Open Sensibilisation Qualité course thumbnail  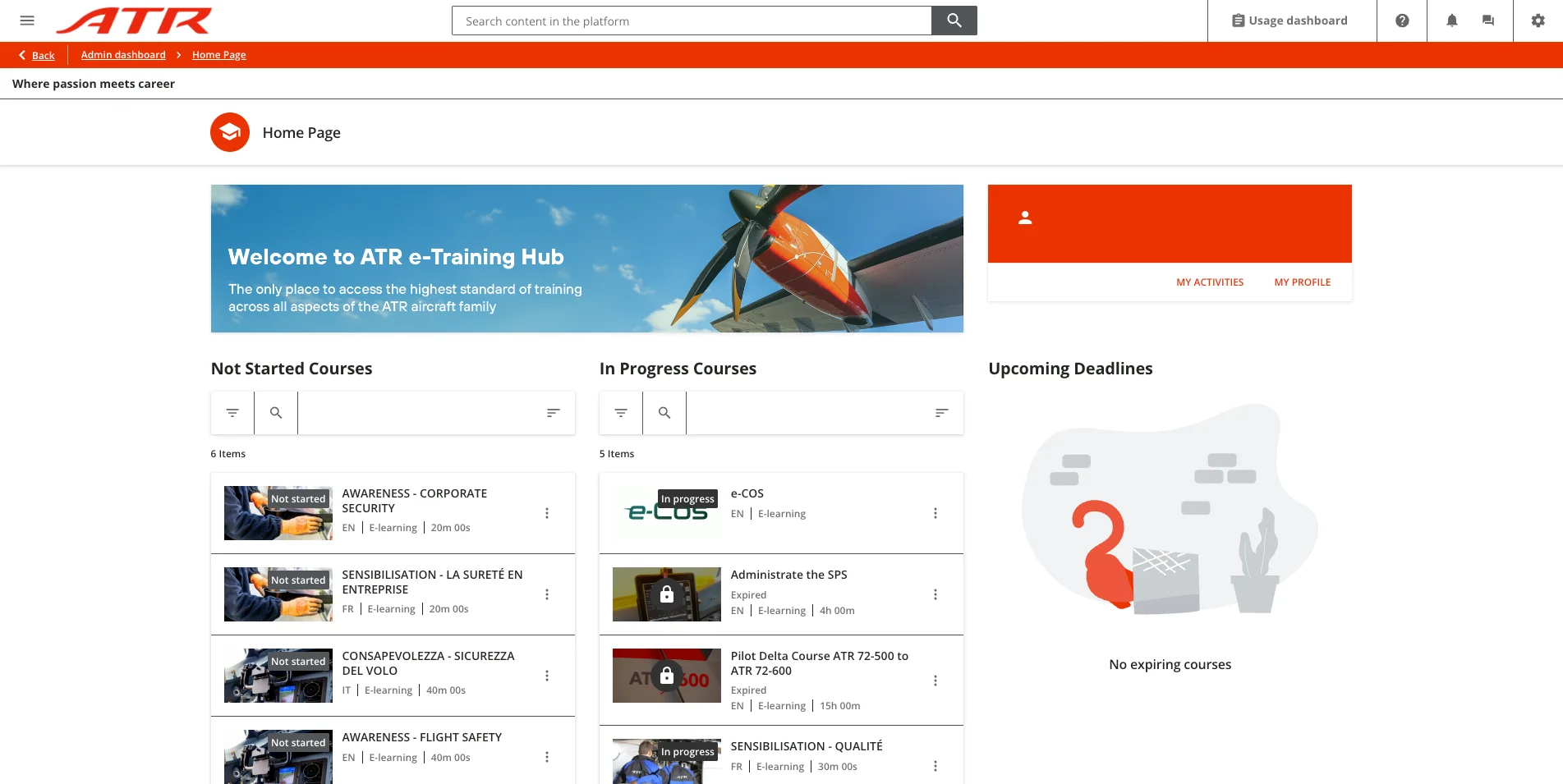point(667,762)
